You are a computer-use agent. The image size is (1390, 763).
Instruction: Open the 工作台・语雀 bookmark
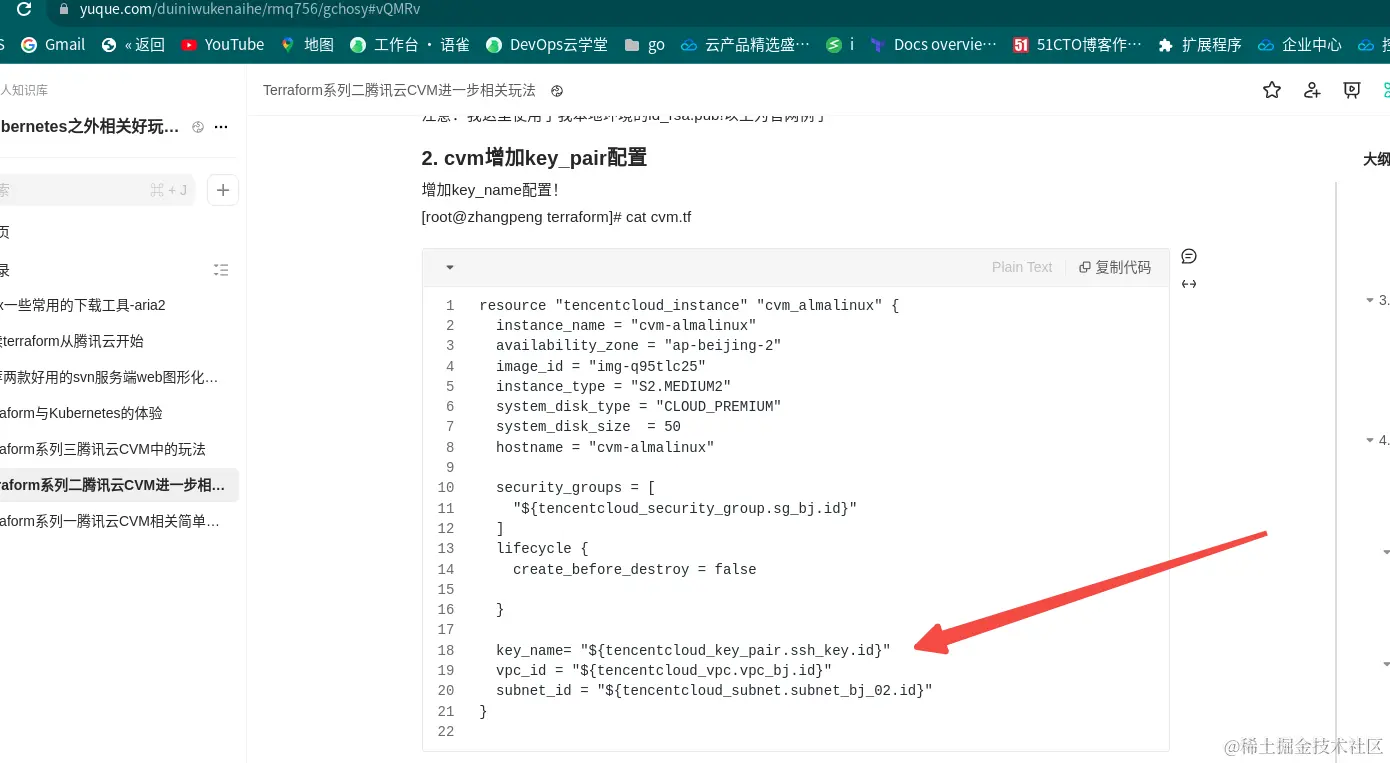pos(410,44)
